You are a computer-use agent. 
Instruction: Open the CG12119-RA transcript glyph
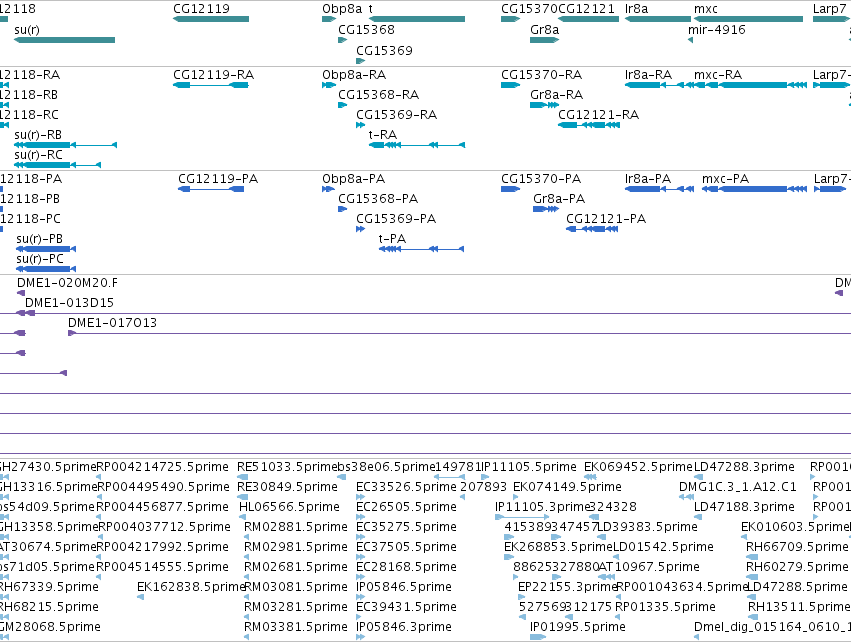(x=211, y=85)
